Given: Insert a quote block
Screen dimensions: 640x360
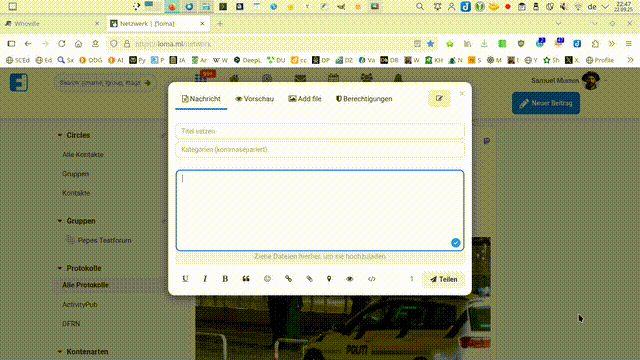Looking at the screenshot, I should pyautogui.click(x=246, y=279).
